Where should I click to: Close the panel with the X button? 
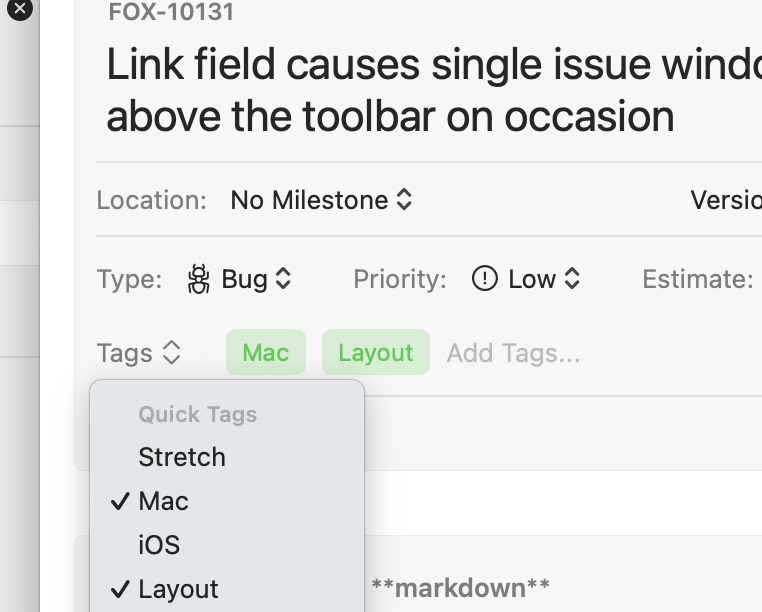point(19,10)
